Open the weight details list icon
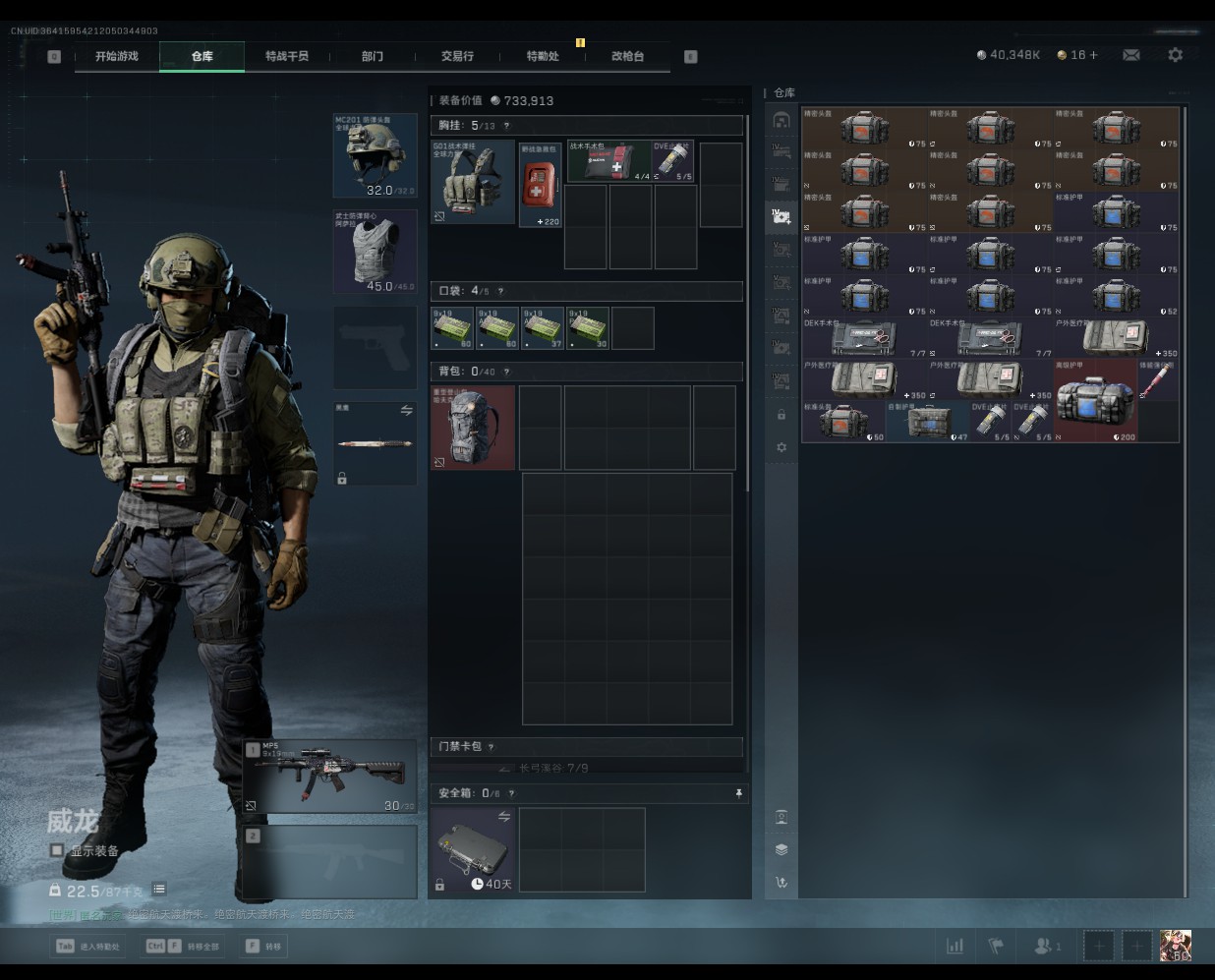The image size is (1215, 980). 159,890
